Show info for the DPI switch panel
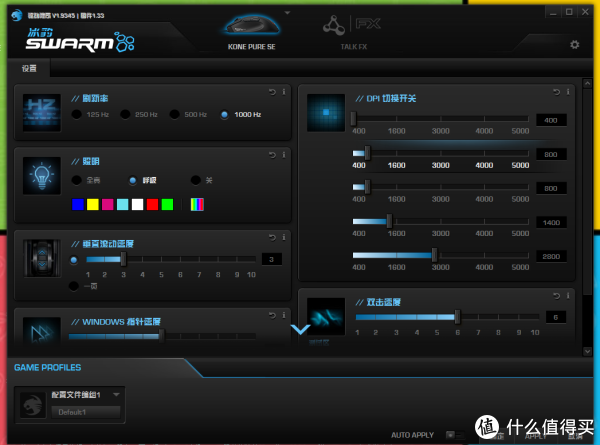 (x=568, y=92)
